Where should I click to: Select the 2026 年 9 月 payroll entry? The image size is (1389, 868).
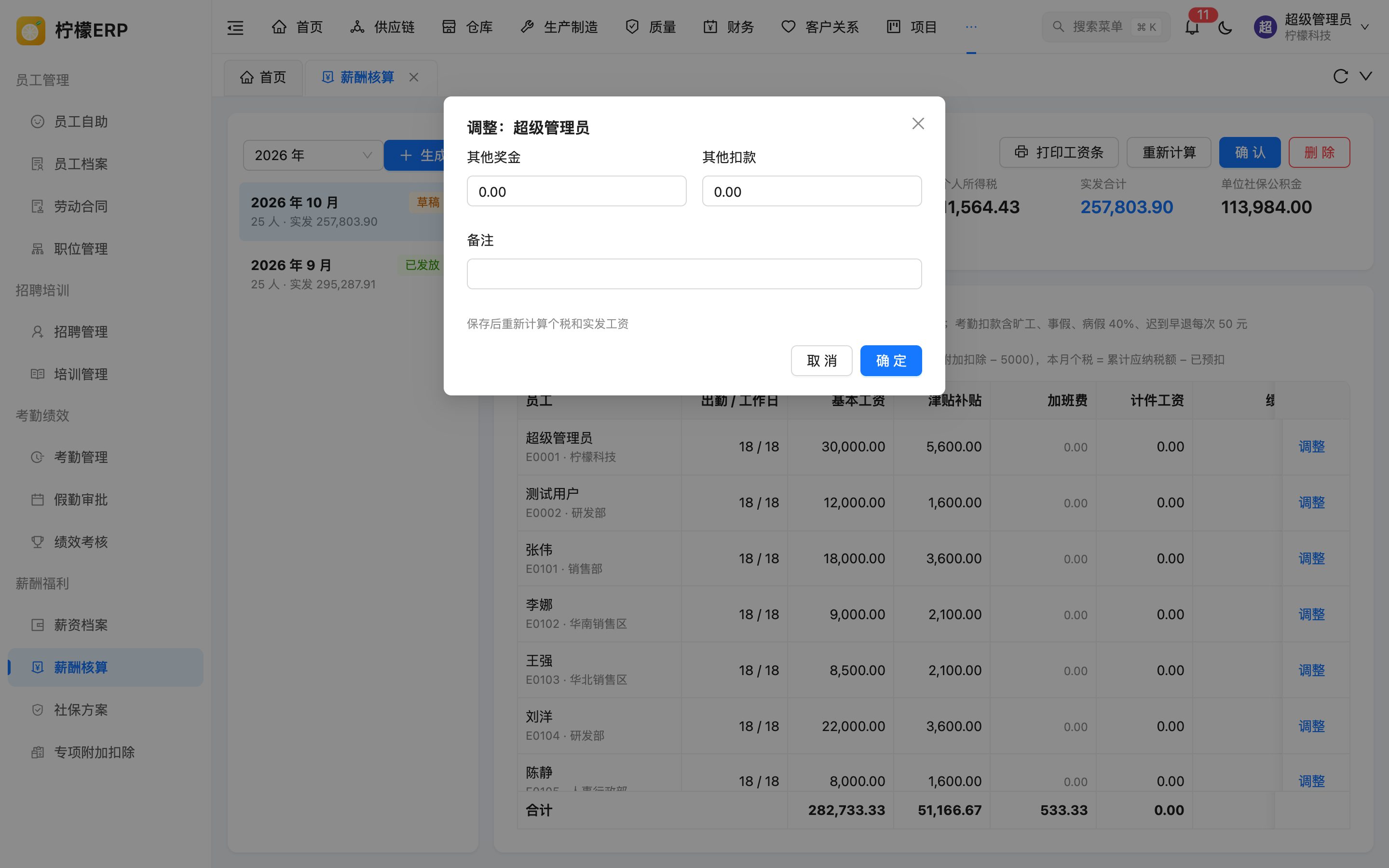(x=346, y=274)
